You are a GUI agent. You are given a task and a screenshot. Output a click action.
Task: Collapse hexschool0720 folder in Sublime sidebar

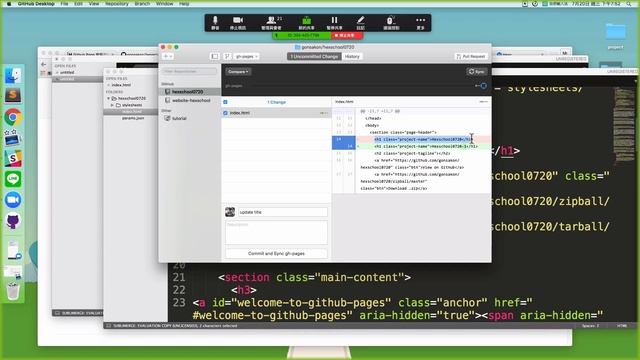point(109,98)
